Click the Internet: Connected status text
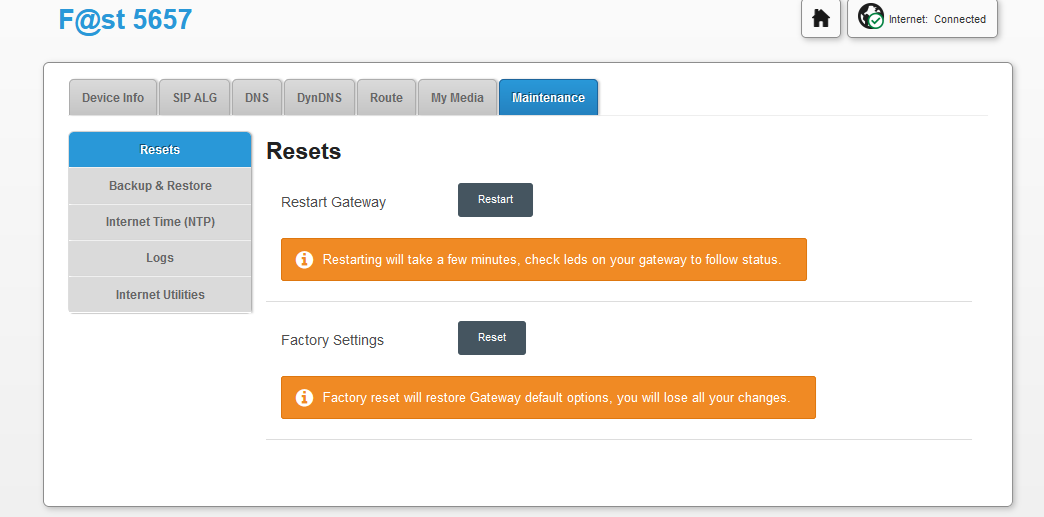 pos(937,19)
